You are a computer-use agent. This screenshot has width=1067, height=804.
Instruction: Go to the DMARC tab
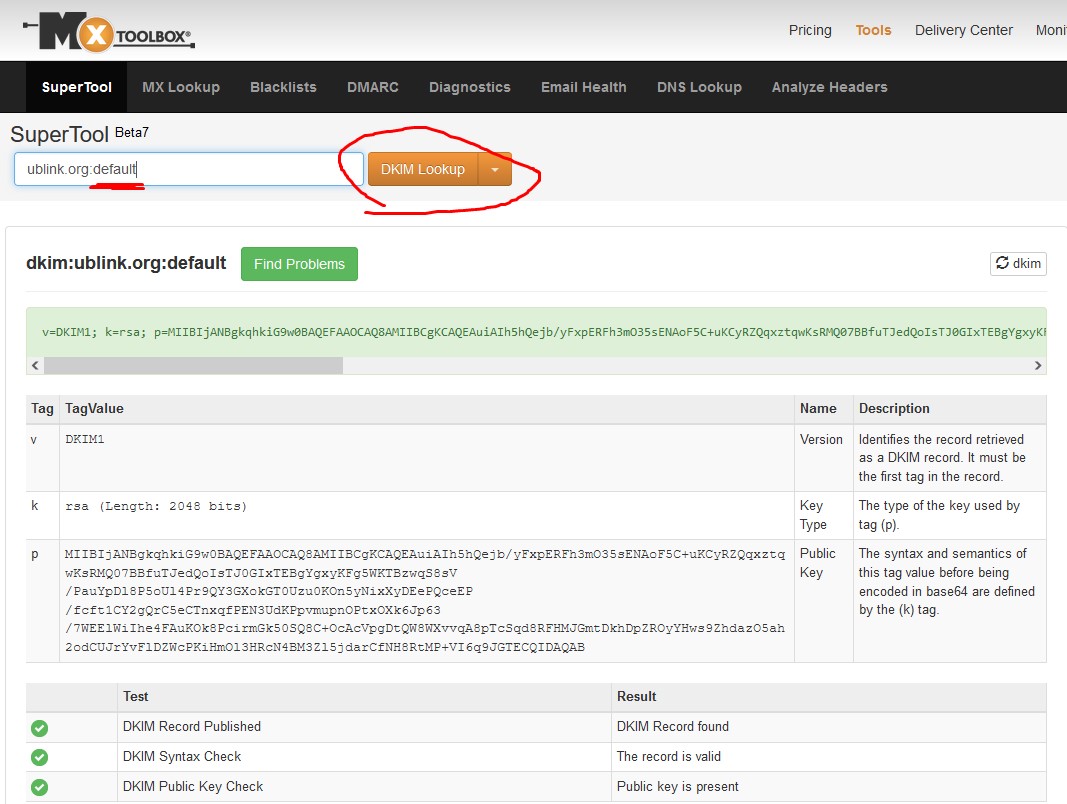(373, 87)
